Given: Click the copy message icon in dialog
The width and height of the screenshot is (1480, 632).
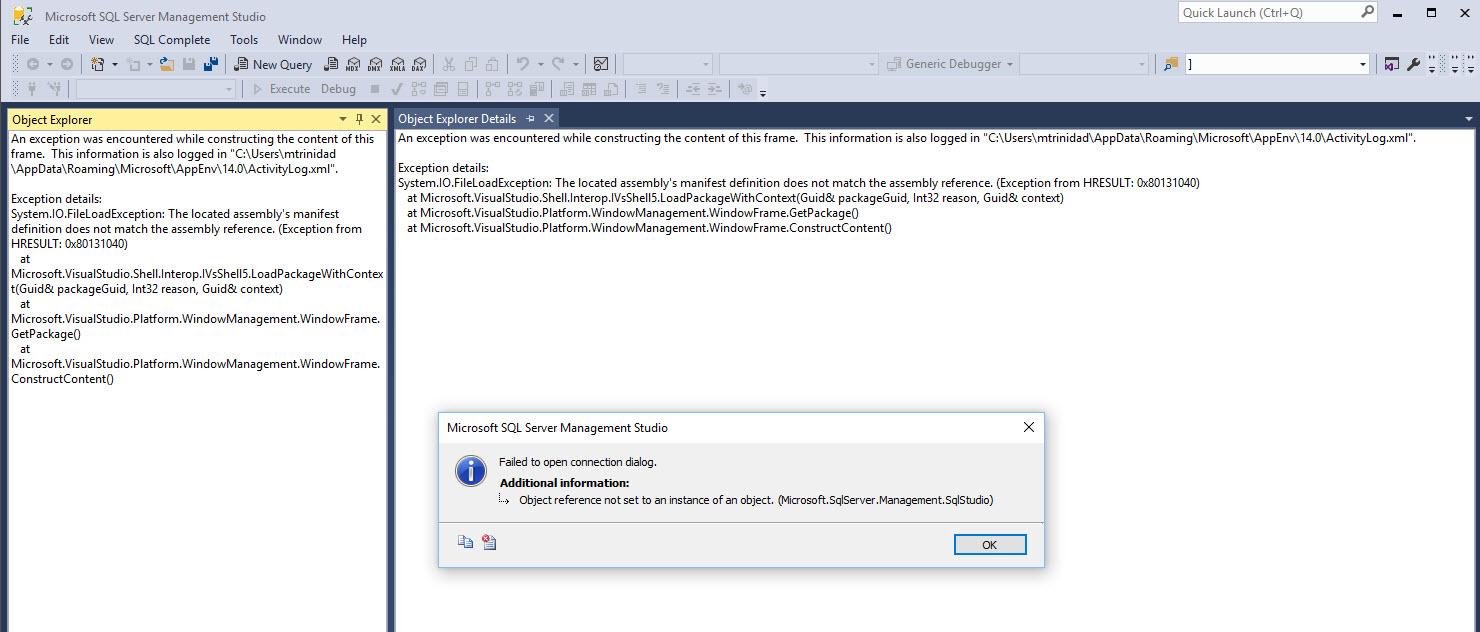Looking at the screenshot, I should [465, 543].
